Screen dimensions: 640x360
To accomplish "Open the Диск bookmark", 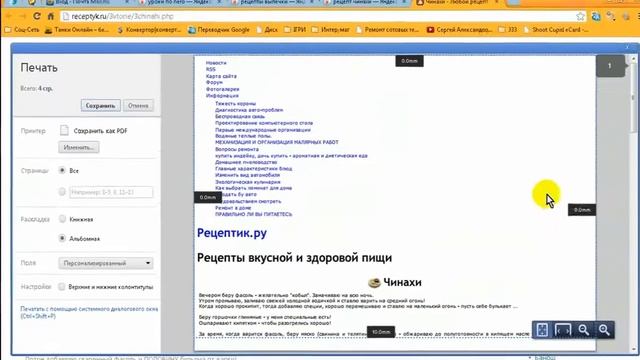I will (268, 30).
